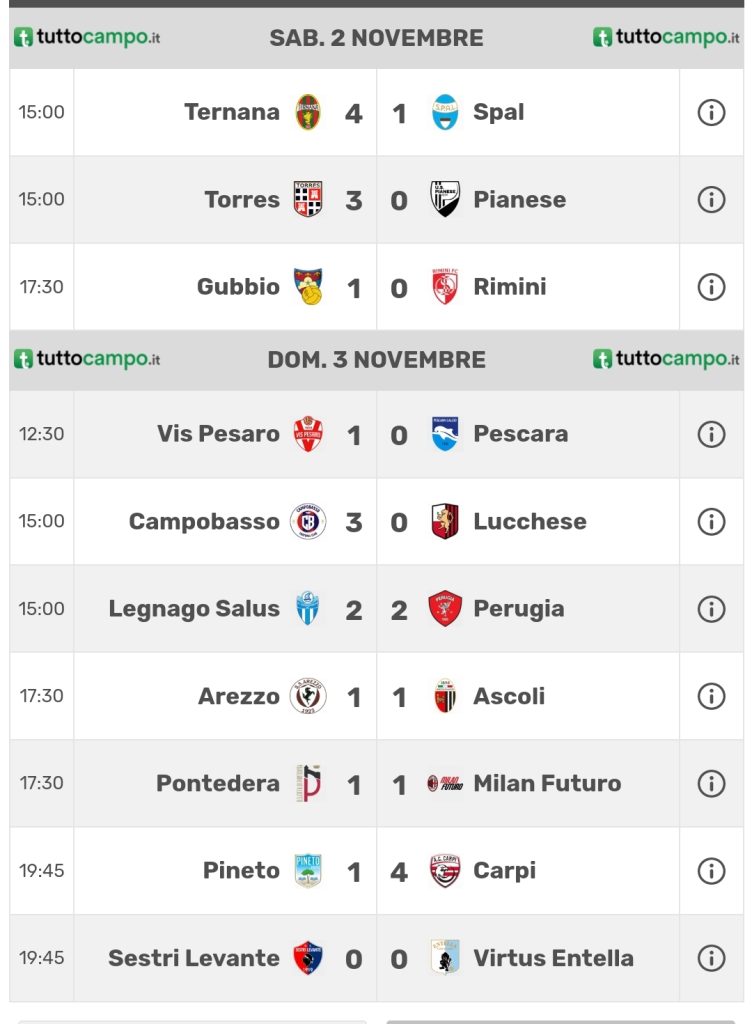
Task: Open info for Ternana vs Spal match
Action: pyautogui.click(x=710, y=113)
